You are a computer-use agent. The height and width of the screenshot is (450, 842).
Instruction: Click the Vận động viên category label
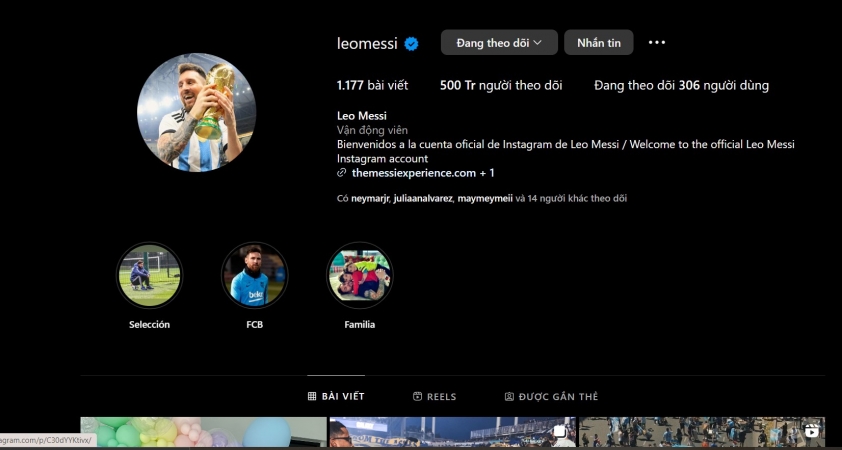(x=372, y=130)
